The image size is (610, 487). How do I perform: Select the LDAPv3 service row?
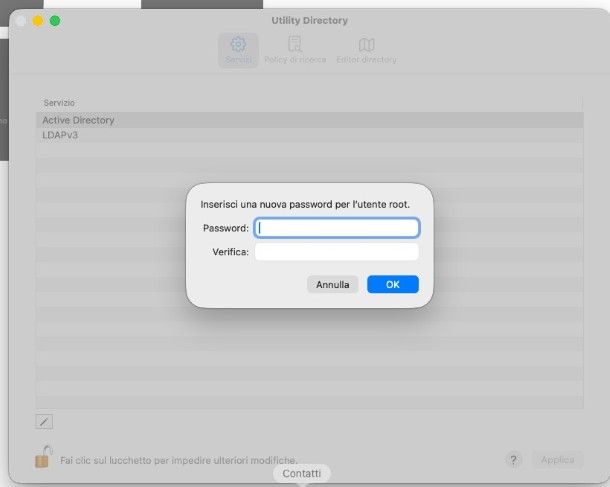tap(310, 135)
